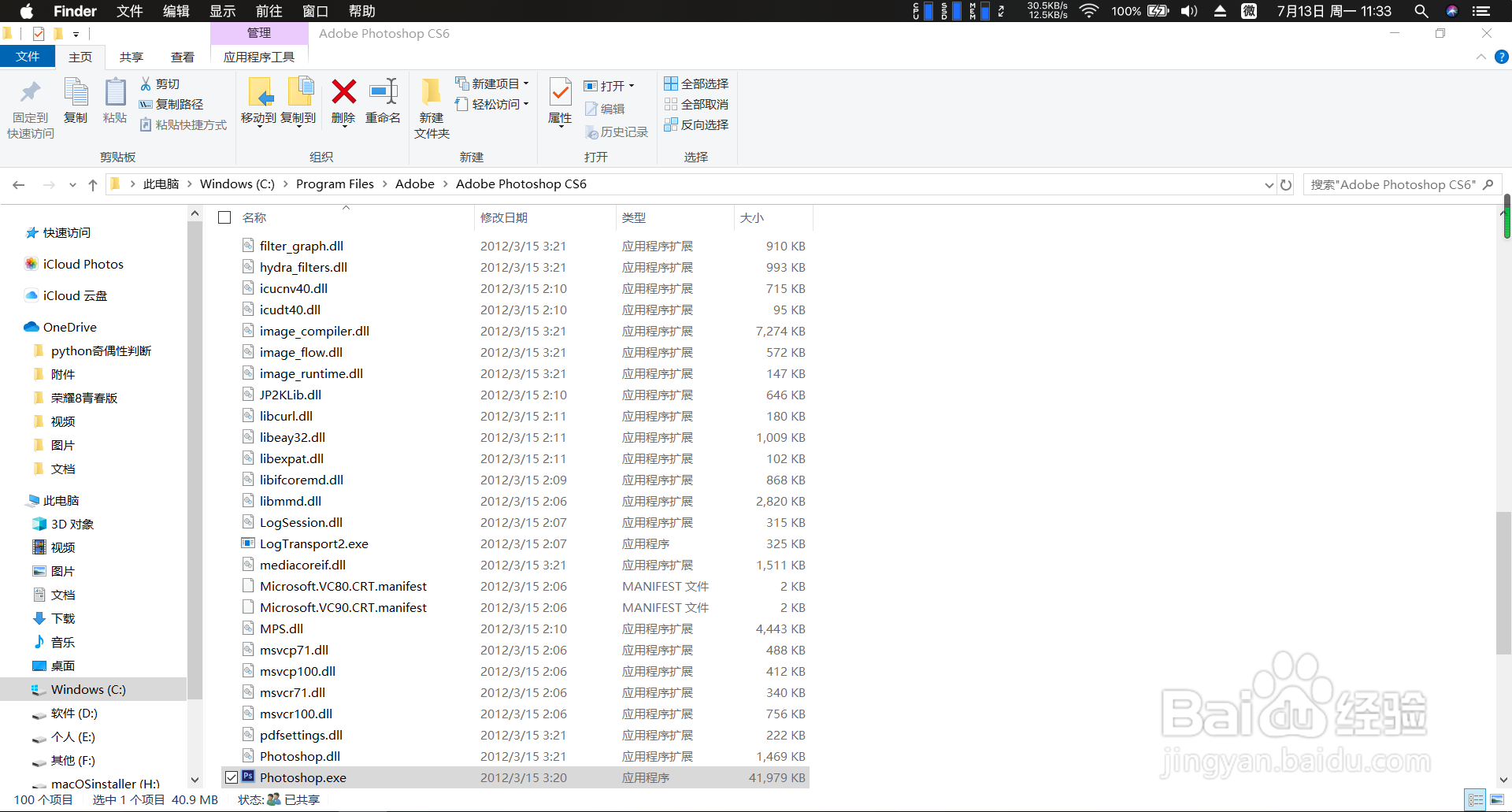Click the red Delete X icon
Screen dimensions: 1512x812
pyautogui.click(x=343, y=91)
